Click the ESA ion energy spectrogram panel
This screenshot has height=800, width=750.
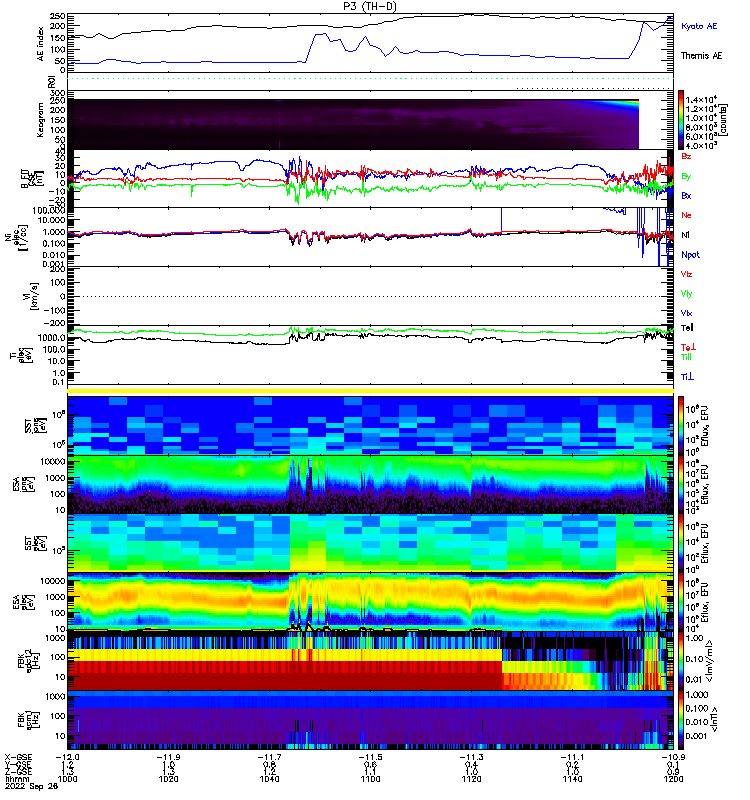pyautogui.click(x=370, y=485)
